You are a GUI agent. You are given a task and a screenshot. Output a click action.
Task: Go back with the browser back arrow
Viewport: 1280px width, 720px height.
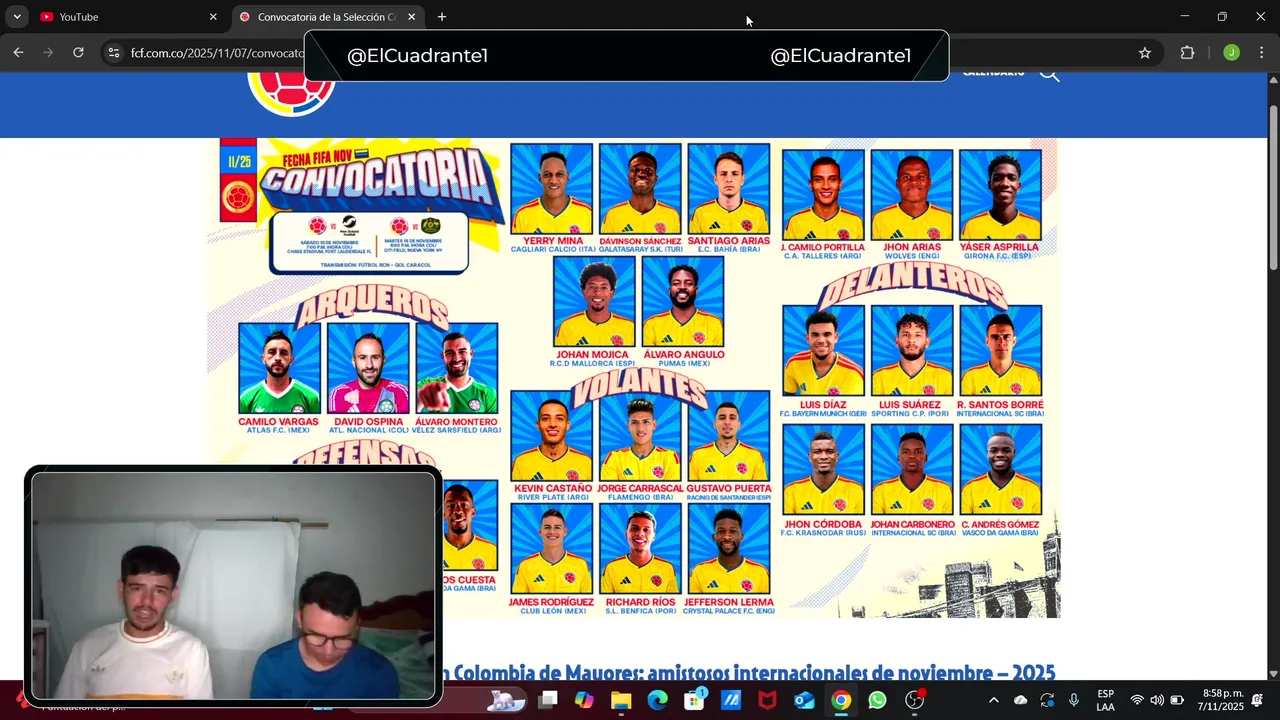tap(18, 53)
